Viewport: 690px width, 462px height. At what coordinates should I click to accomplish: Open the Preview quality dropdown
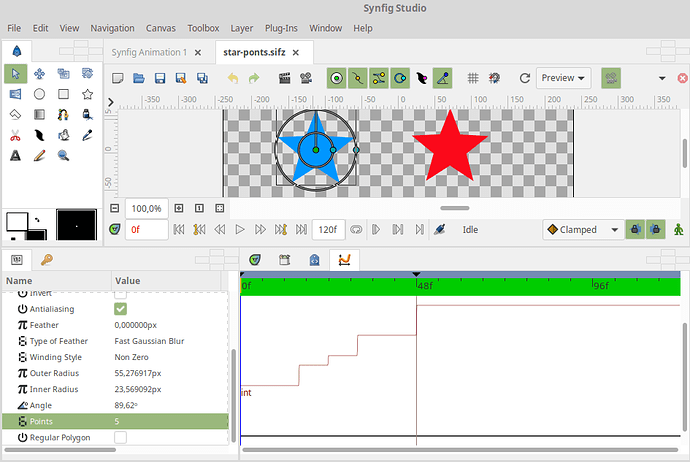click(x=564, y=78)
